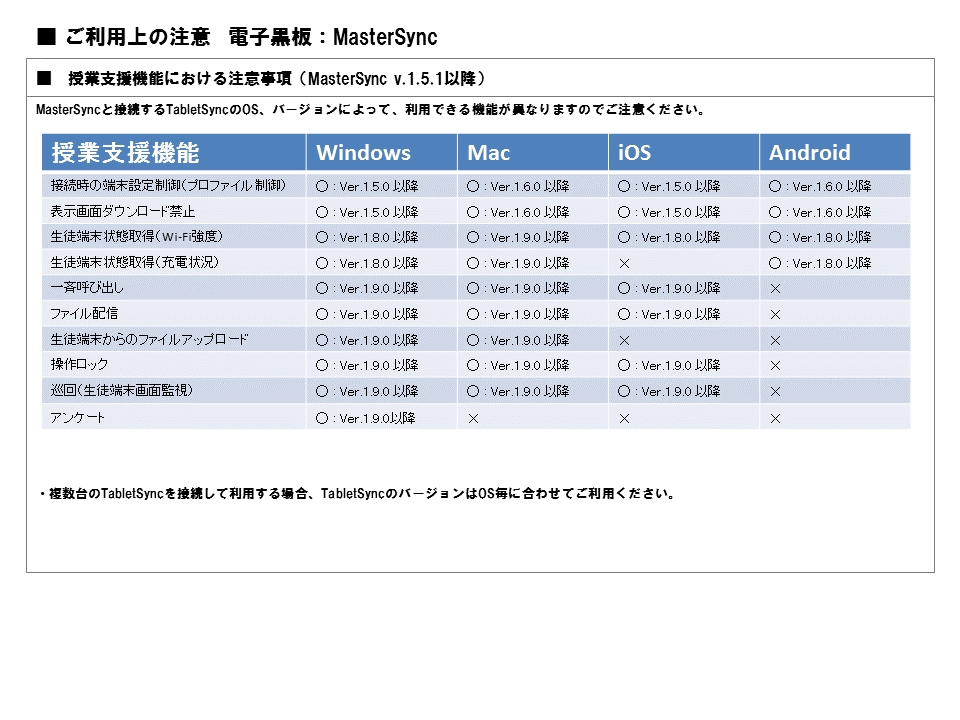The width and height of the screenshot is (960, 720).
Task: Select the アンケート row label
Action: 78,418
